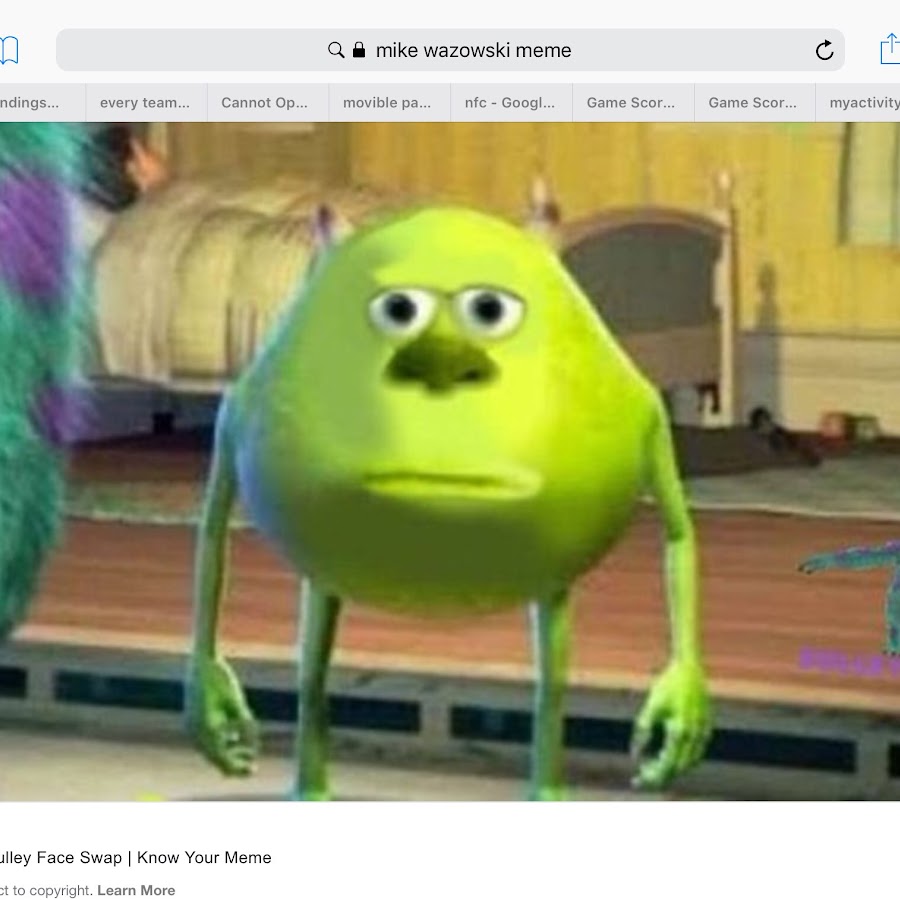Switch to the 'movible pa...' tab
This screenshot has width=900, height=900.
point(390,103)
